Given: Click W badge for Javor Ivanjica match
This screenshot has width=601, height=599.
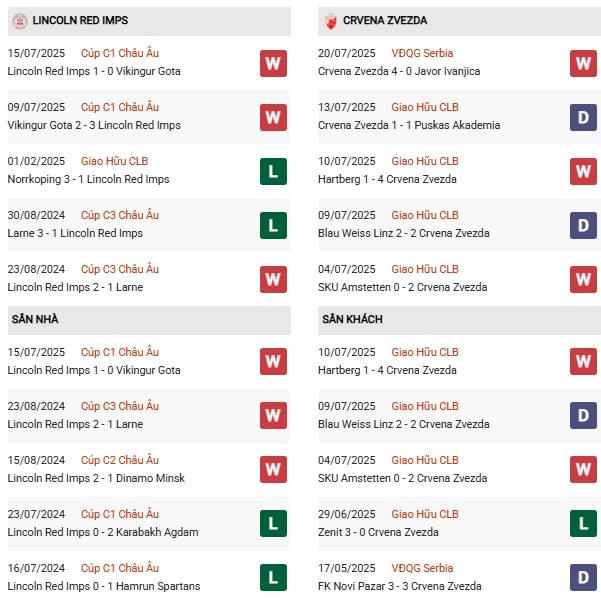Looking at the screenshot, I should (x=583, y=64).
